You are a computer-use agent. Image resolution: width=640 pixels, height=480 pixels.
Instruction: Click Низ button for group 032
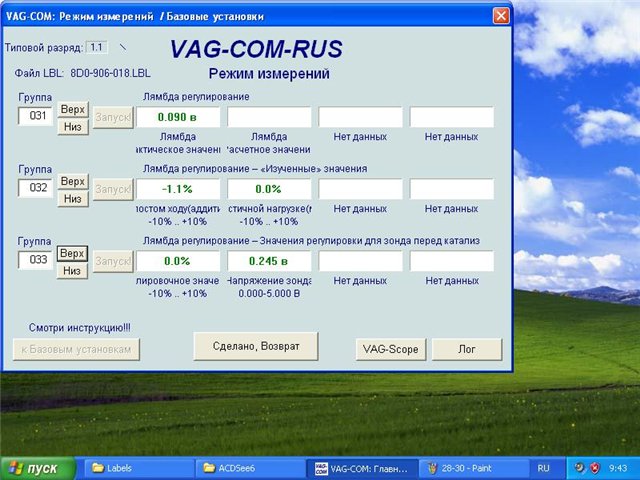pos(73,199)
